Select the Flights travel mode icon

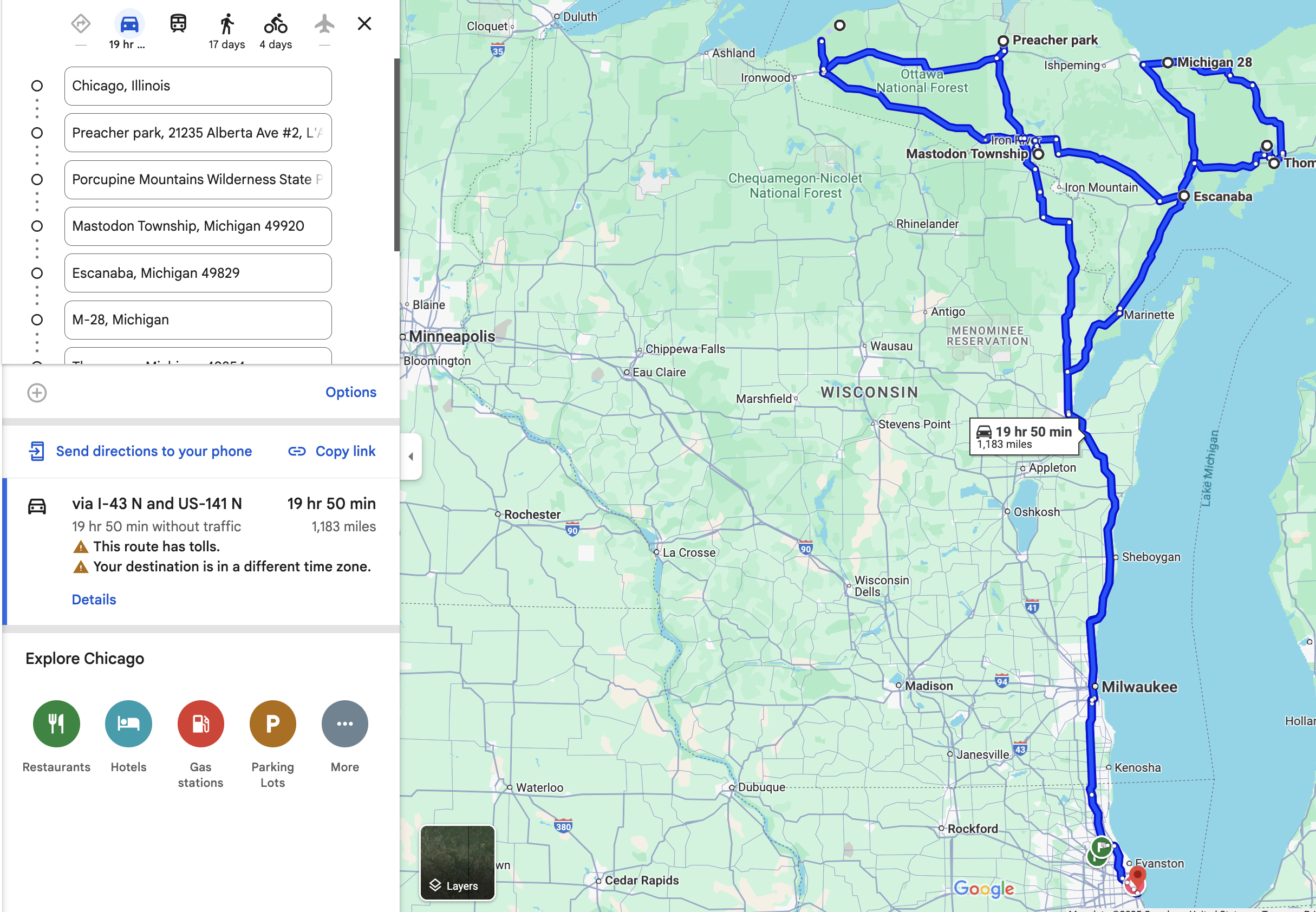click(324, 24)
